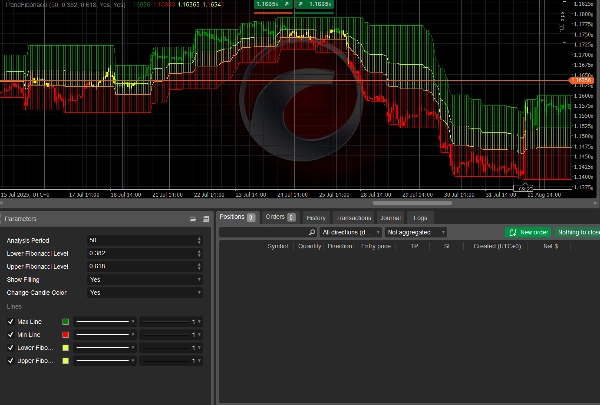This screenshot has width=600, height=405.
Task: Click the TP column header
Action: tap(414, 246)
